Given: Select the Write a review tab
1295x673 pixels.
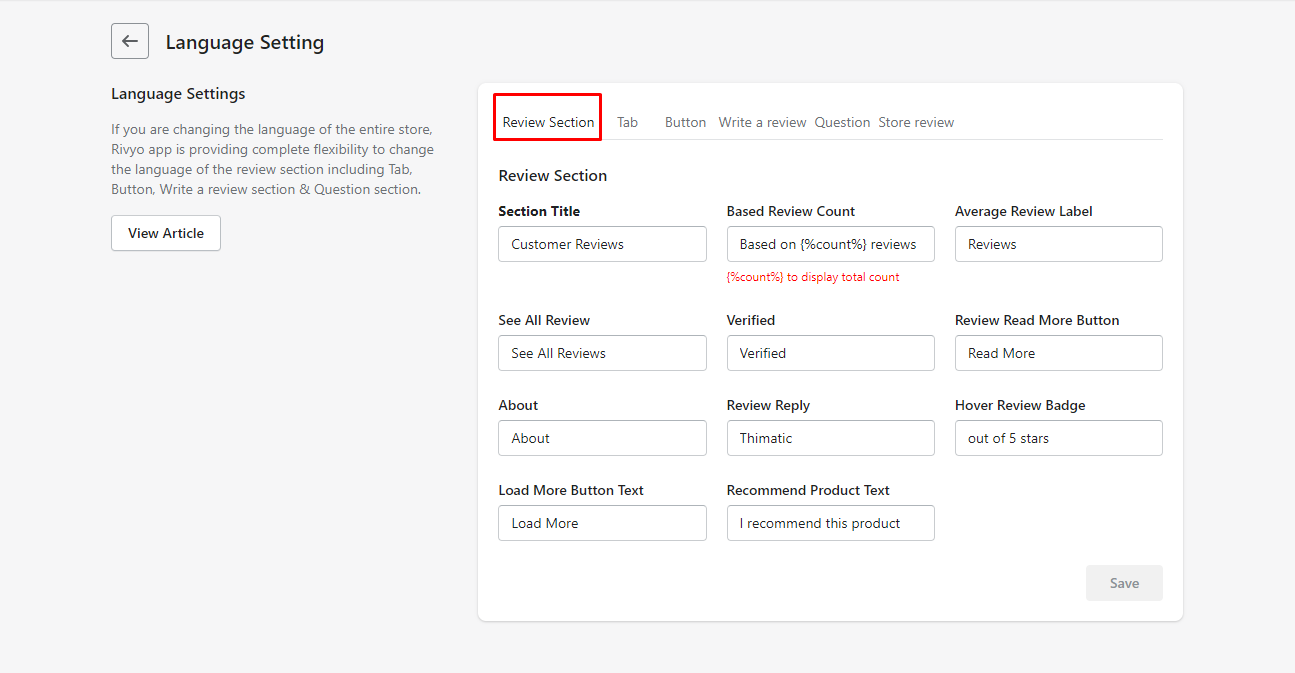Looking at the screenshot, I should (x=762, y=121).
